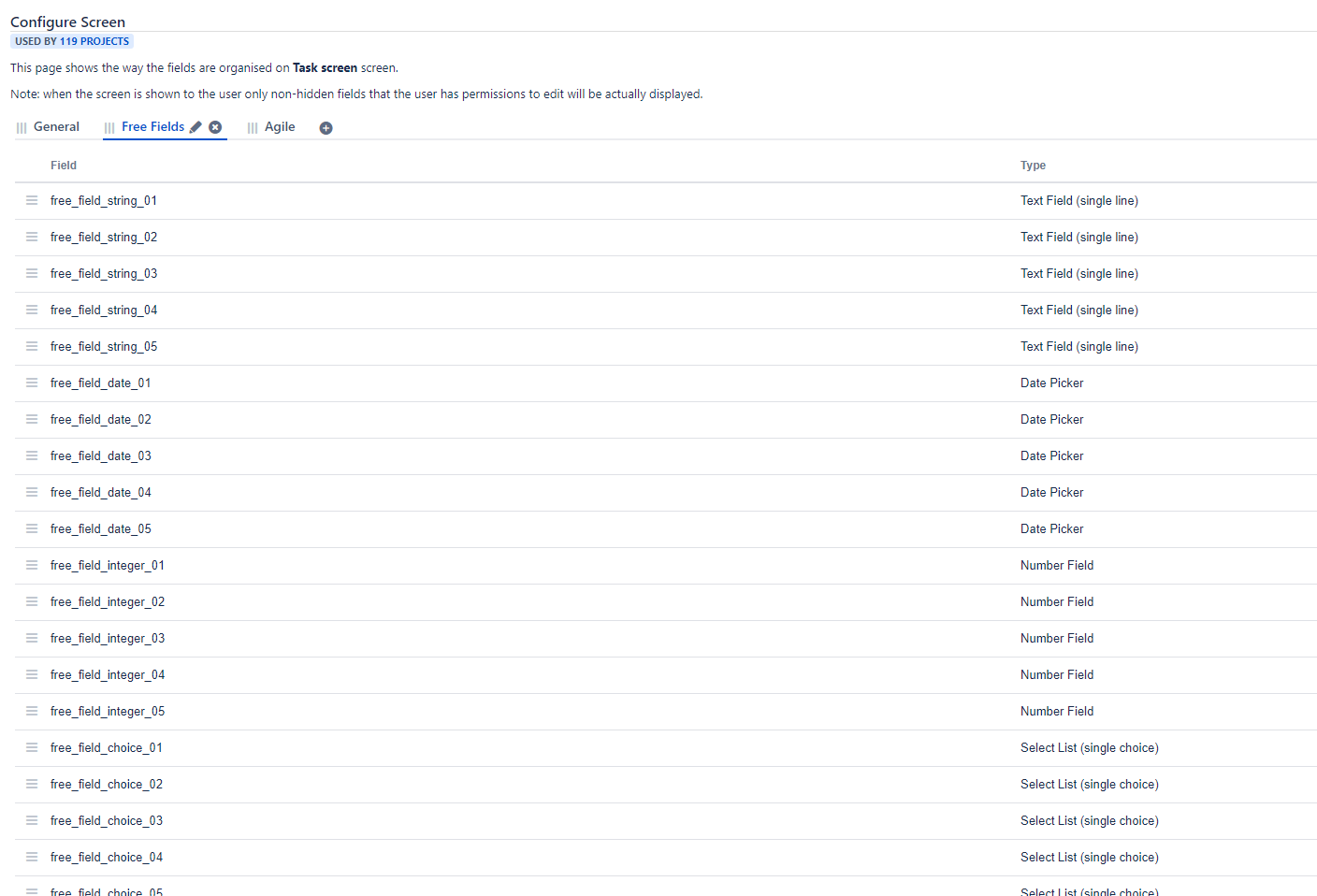
Task: Click the bold Task screen name text
Action: [325, 67]
